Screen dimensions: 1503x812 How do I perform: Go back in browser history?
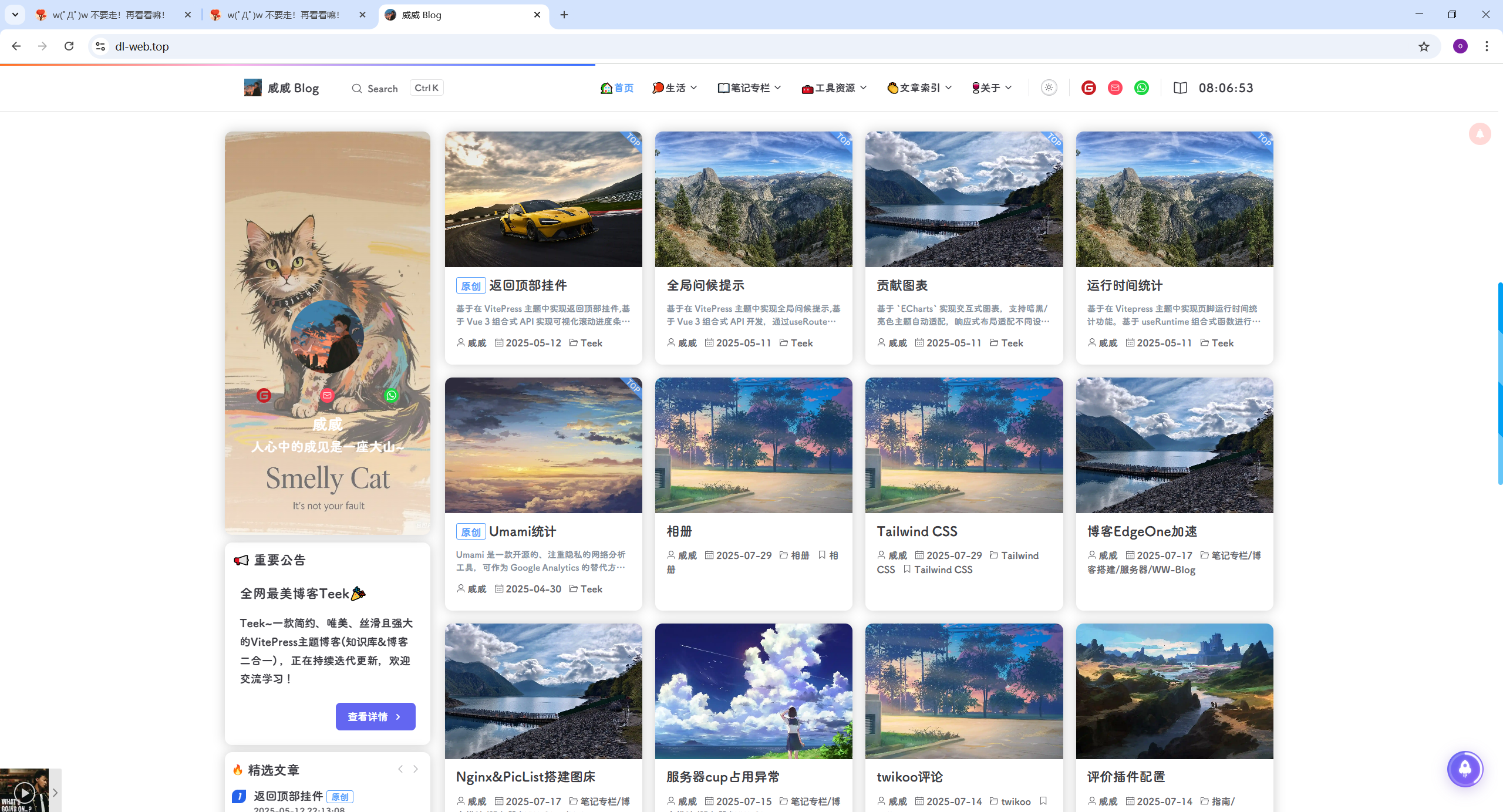(x=16, y=46)
